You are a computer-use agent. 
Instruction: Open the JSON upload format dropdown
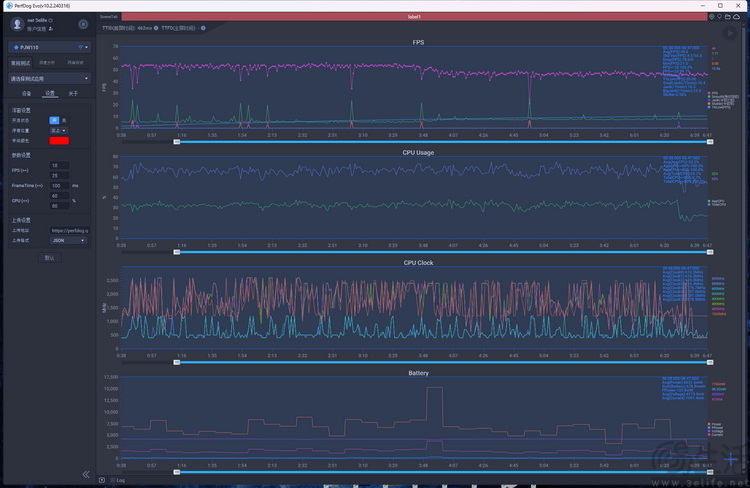68,240
